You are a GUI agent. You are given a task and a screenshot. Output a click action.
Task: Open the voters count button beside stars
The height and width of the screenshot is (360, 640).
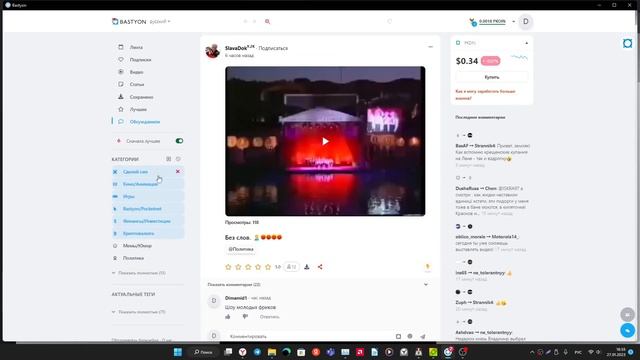point(291,267)
